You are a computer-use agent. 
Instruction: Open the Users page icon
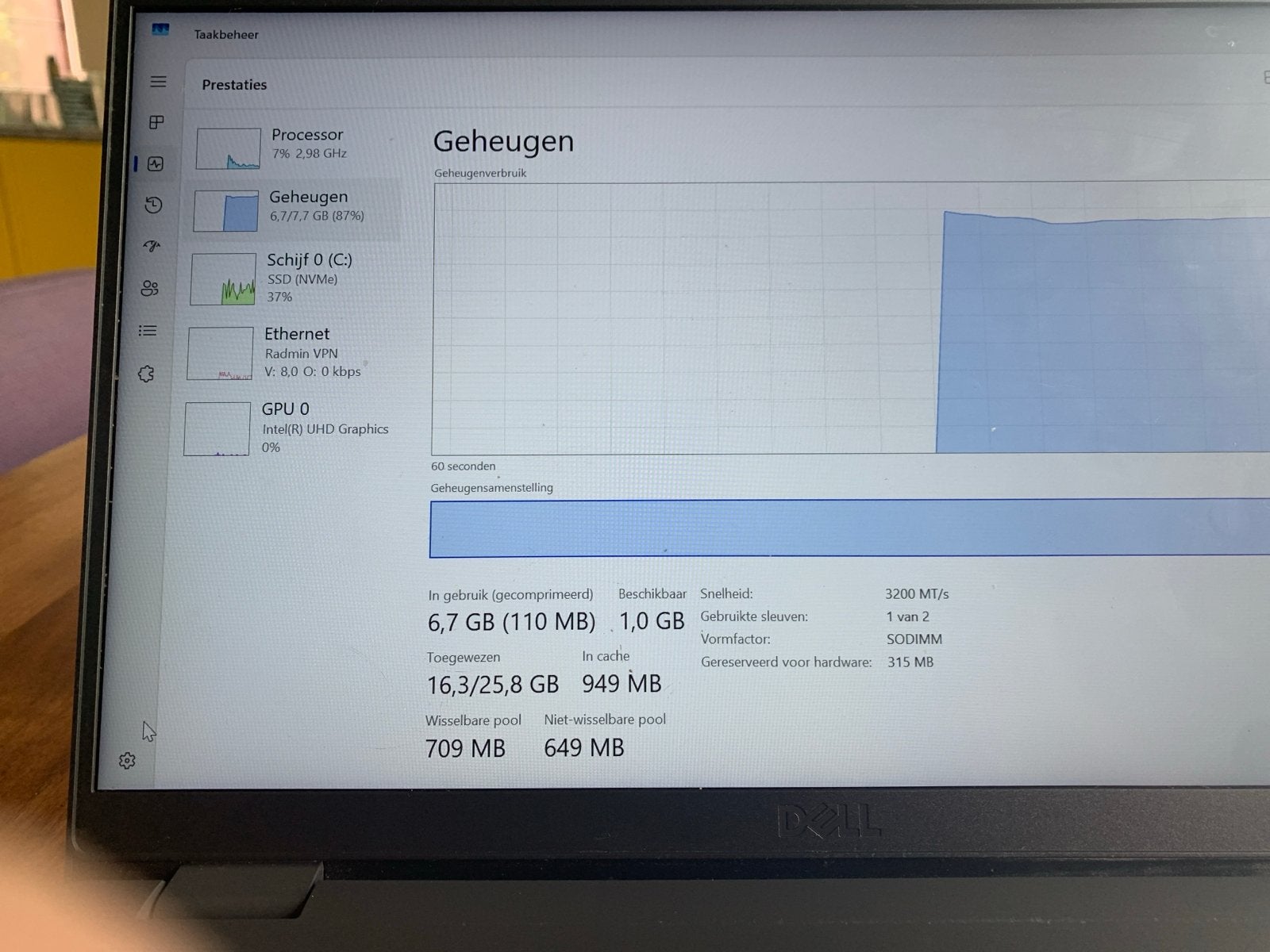(150, 288)
